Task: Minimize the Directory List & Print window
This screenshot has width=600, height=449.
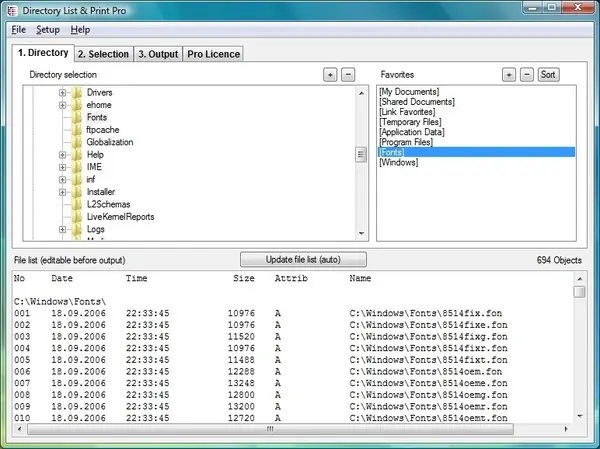Action: [x=533, y=8]
